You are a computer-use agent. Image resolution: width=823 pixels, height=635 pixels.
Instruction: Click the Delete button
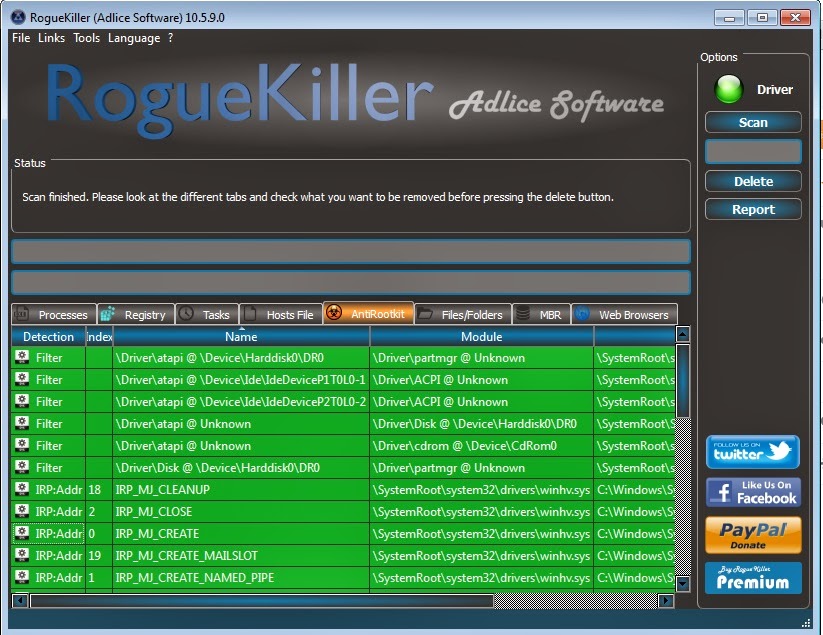[753, 181]
